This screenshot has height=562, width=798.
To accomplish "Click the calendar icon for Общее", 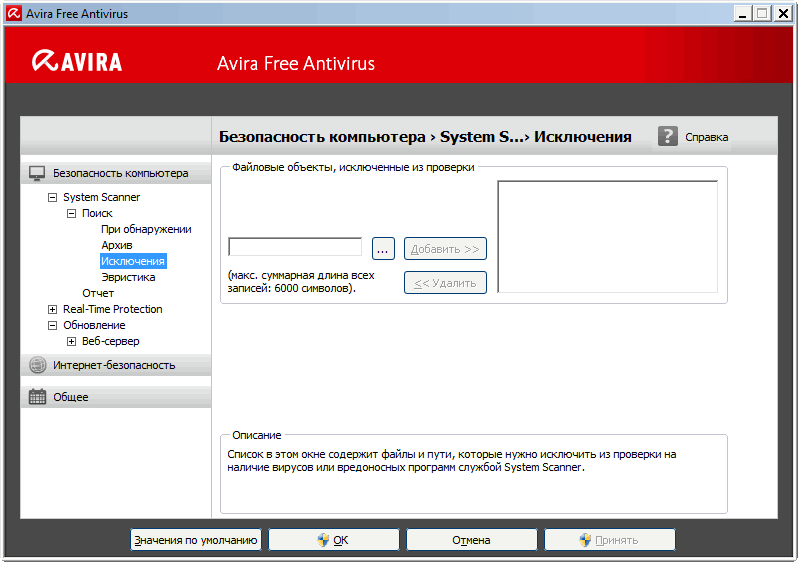I will pos(37,397).
